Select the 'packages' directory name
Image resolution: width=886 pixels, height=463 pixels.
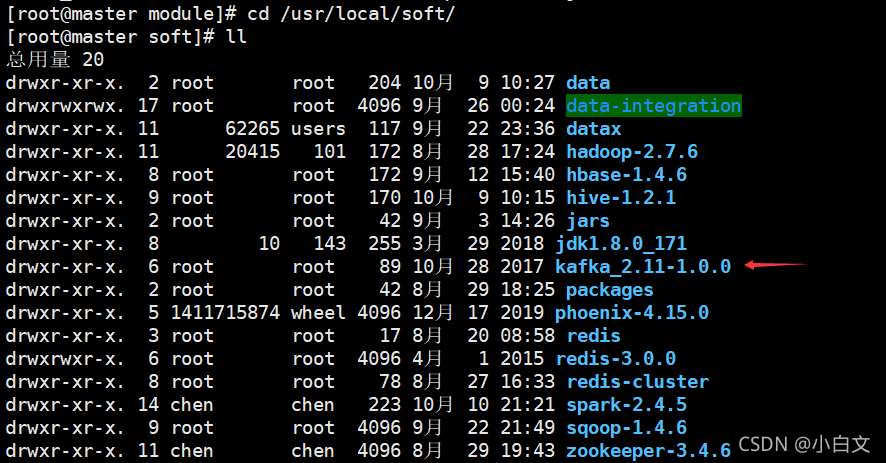tap(610, 290)
